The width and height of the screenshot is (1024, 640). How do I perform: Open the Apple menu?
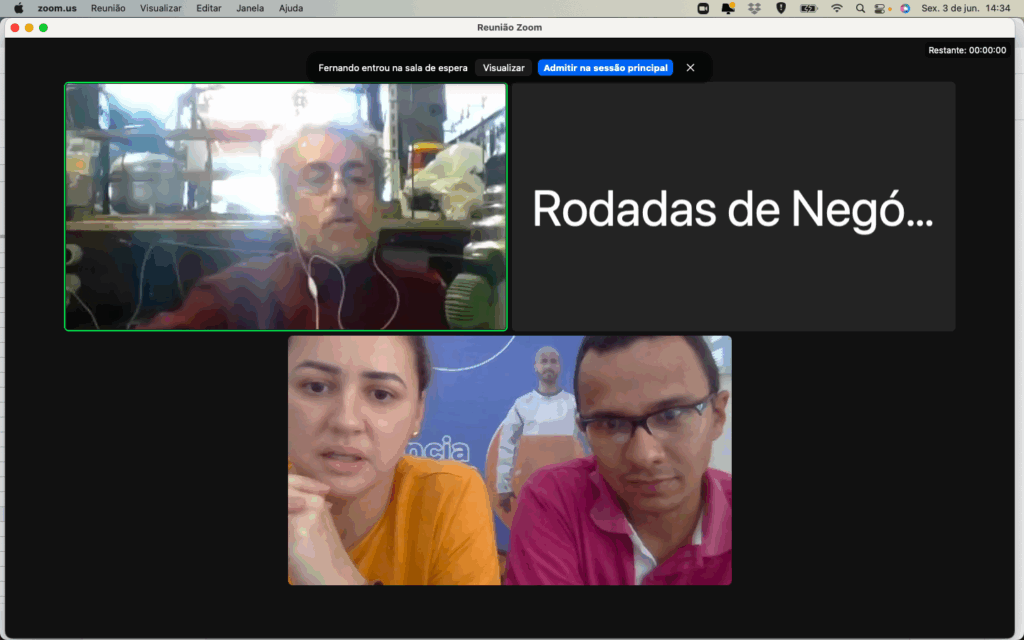pos(18,8)
